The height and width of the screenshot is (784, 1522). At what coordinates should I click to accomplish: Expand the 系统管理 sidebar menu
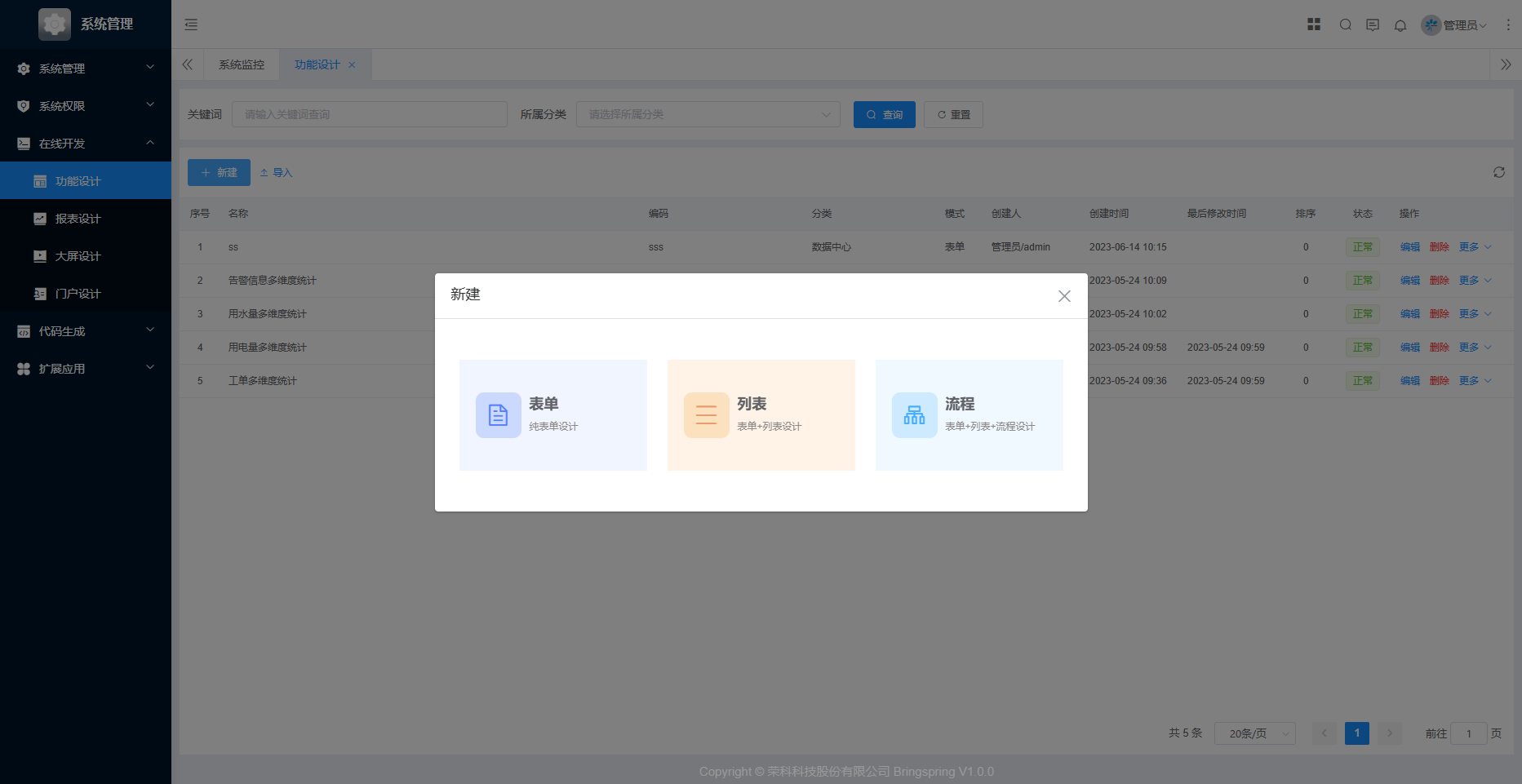[x=86, y=69]
